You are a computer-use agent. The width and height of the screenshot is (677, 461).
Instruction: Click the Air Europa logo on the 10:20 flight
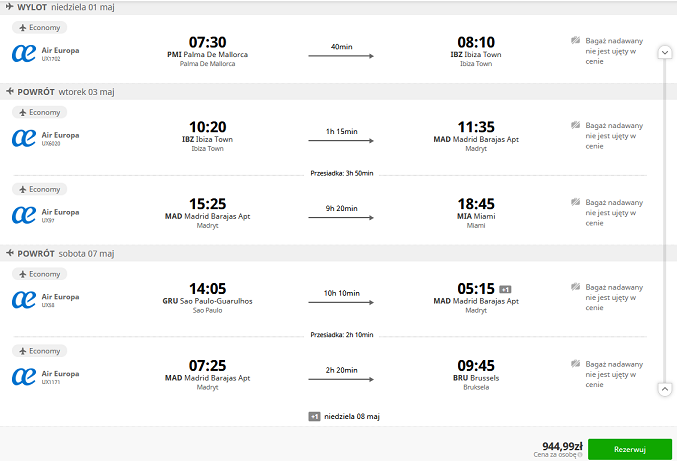24,138
